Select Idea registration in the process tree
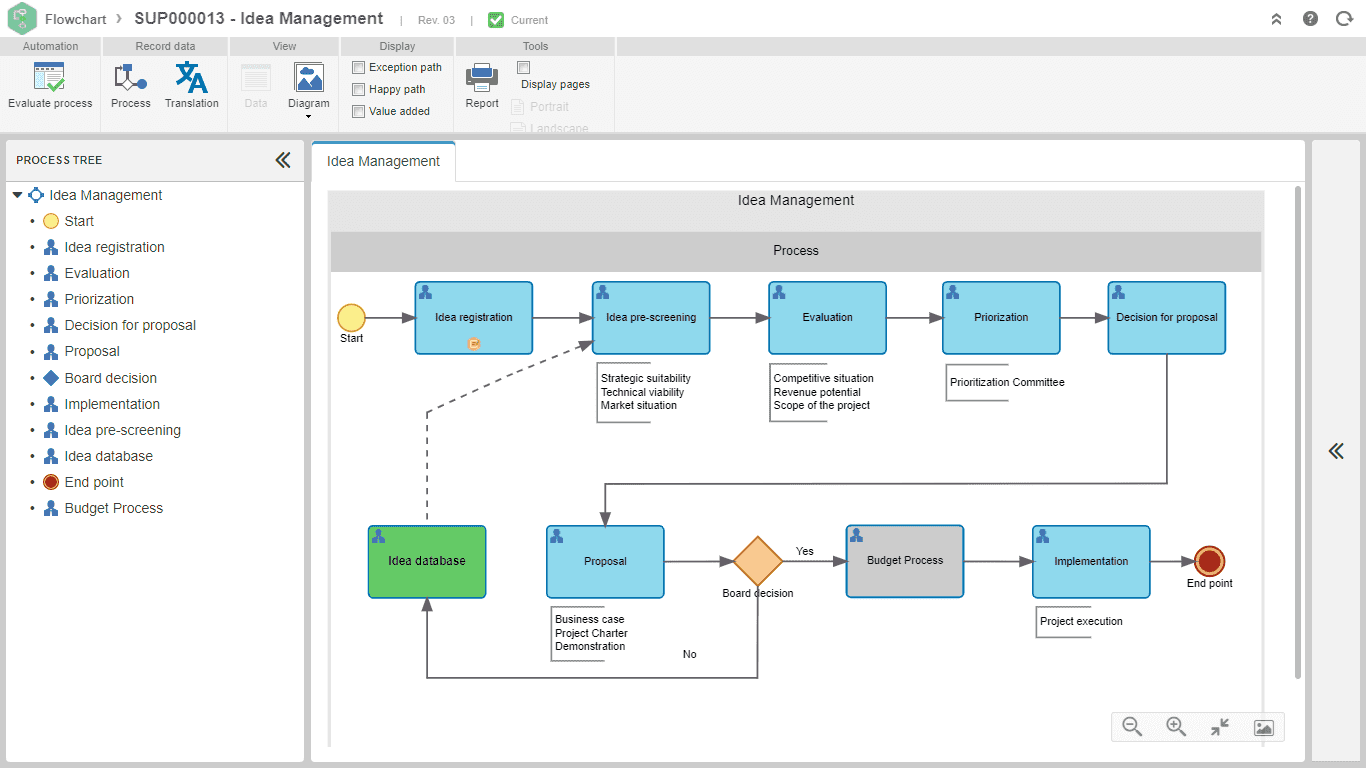This screenshot has height=768, width=1366. pos(115,247)
